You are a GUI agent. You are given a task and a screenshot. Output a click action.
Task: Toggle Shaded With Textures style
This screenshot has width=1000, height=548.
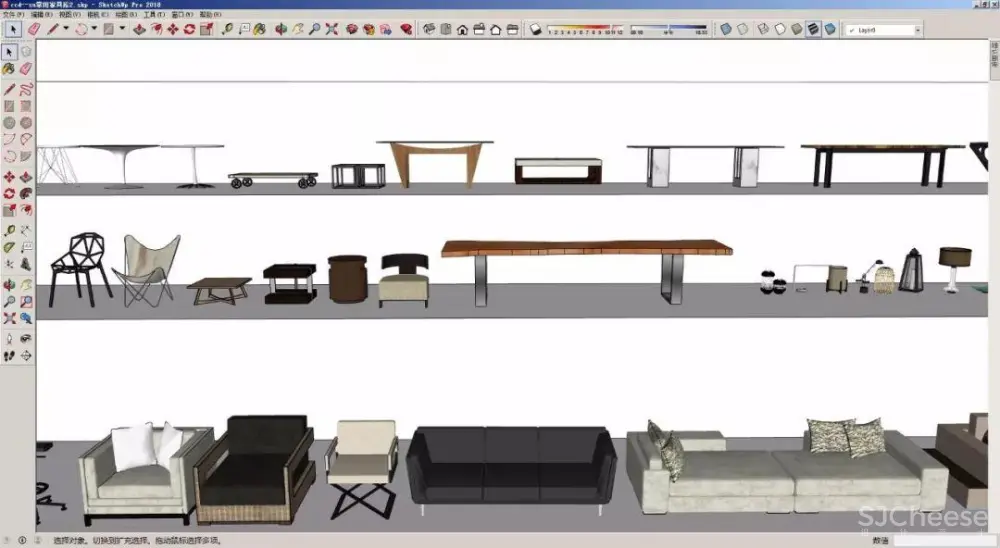[813, 29]
